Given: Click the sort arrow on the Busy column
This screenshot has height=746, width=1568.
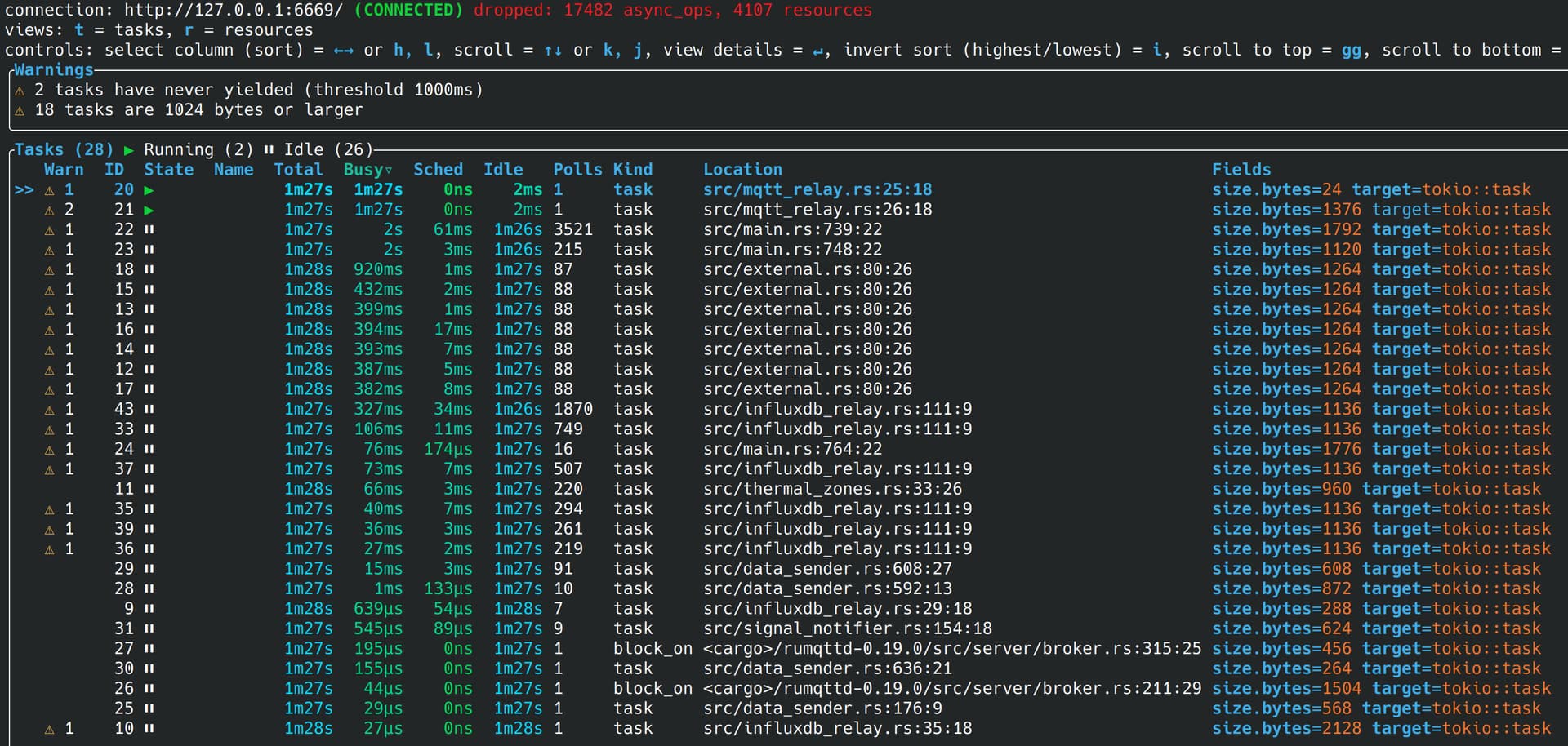Looking at the screenshot, I should 389,171.
